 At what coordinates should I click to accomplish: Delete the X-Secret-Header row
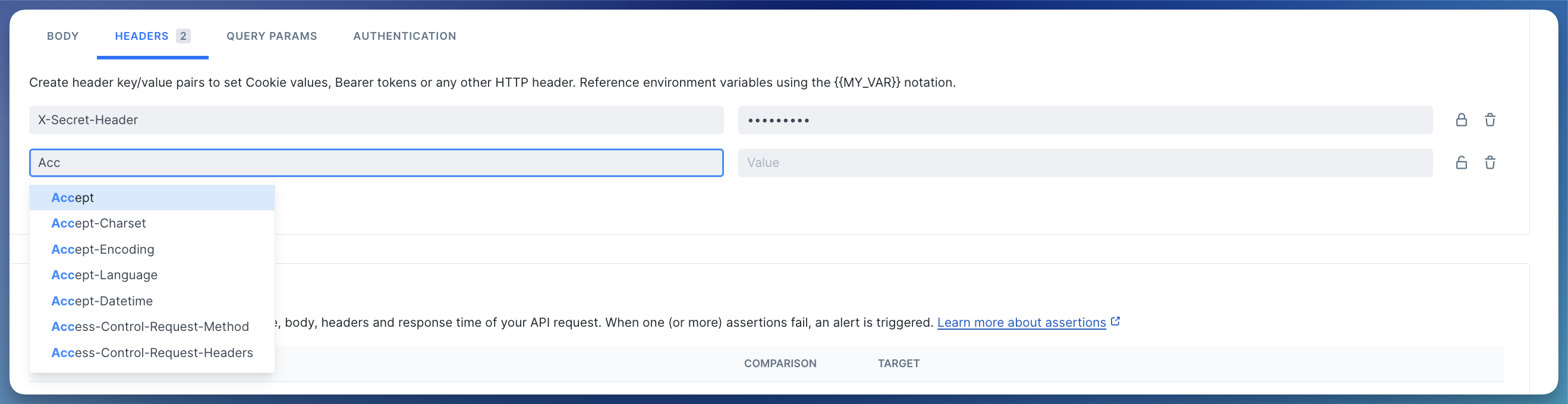click(x=1490, y=120)
